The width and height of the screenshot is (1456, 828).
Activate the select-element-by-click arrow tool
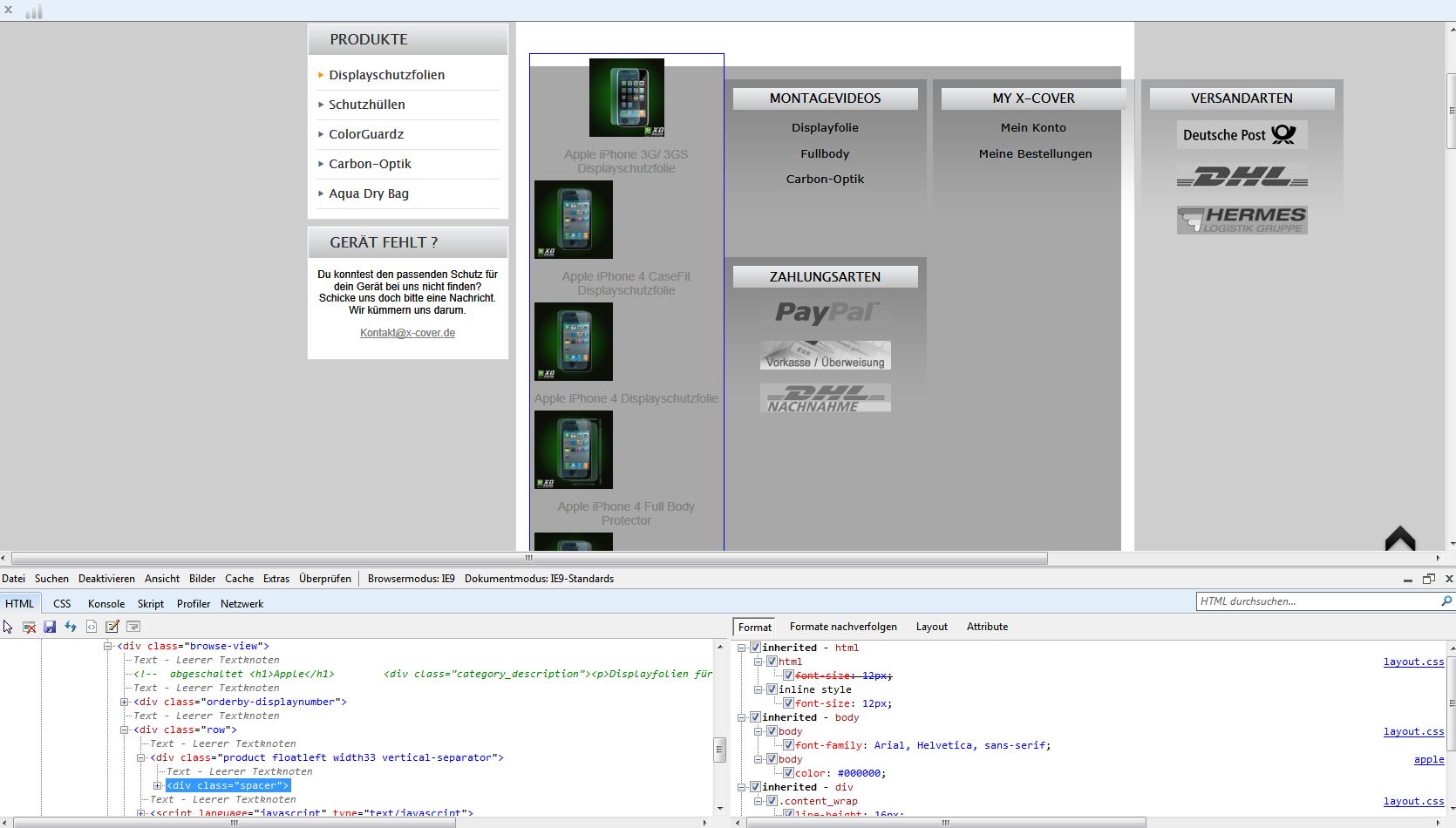click(8, 627)
